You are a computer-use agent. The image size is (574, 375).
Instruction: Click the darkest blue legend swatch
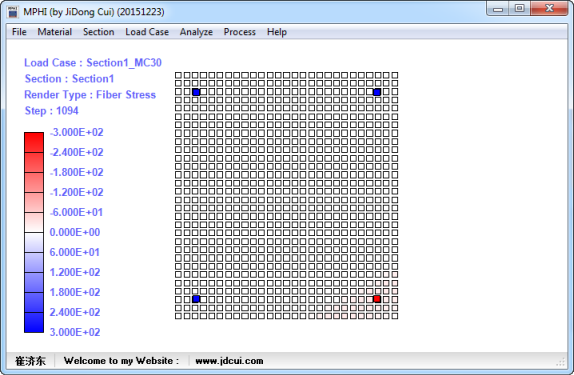(x=34, y=322)
